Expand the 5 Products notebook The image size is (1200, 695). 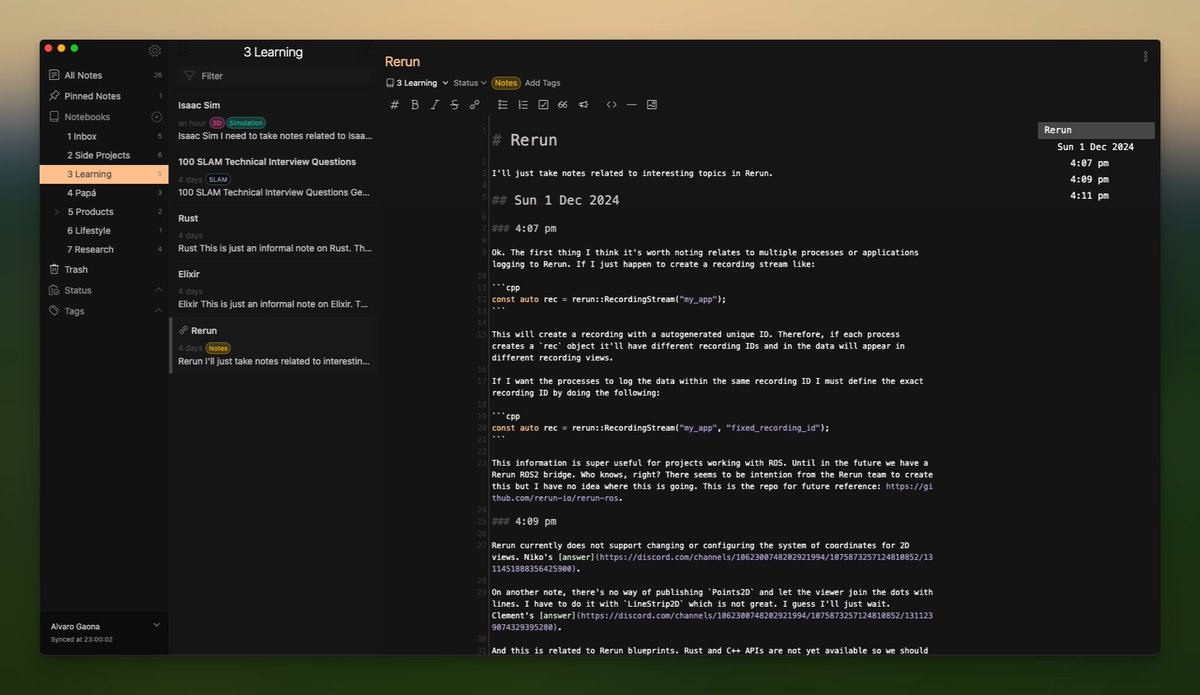click(x=56, y=212)
